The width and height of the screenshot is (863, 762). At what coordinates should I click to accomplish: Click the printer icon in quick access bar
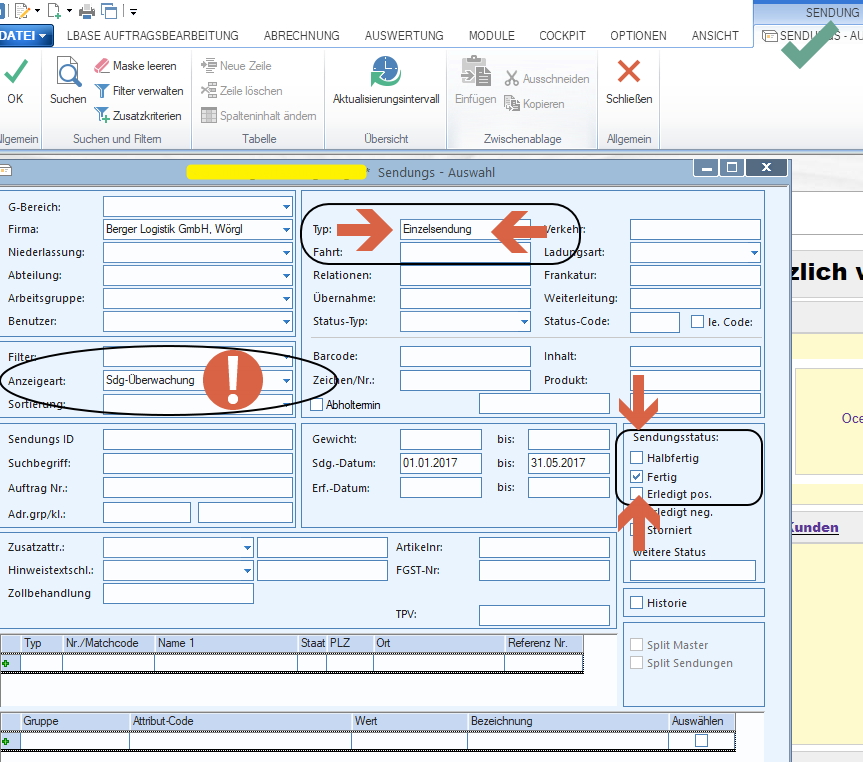point(87,10)
